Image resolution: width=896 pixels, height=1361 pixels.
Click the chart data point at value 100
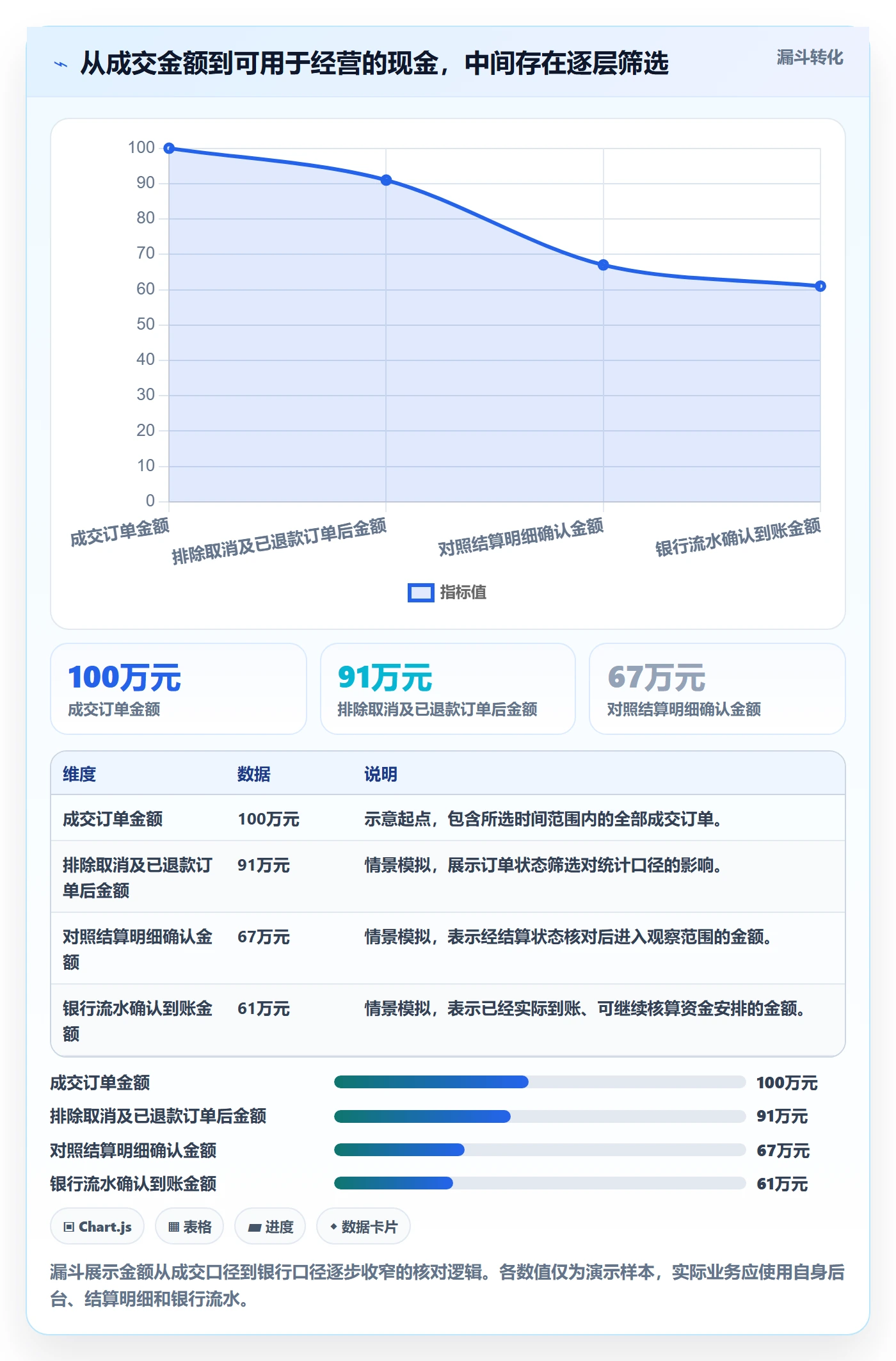[x=169, y=149]
